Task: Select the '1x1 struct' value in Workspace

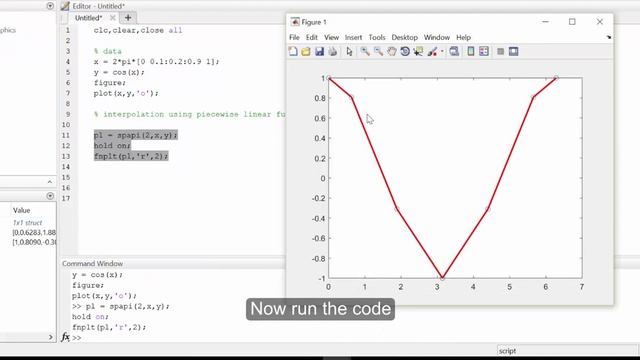Action: 27,223
